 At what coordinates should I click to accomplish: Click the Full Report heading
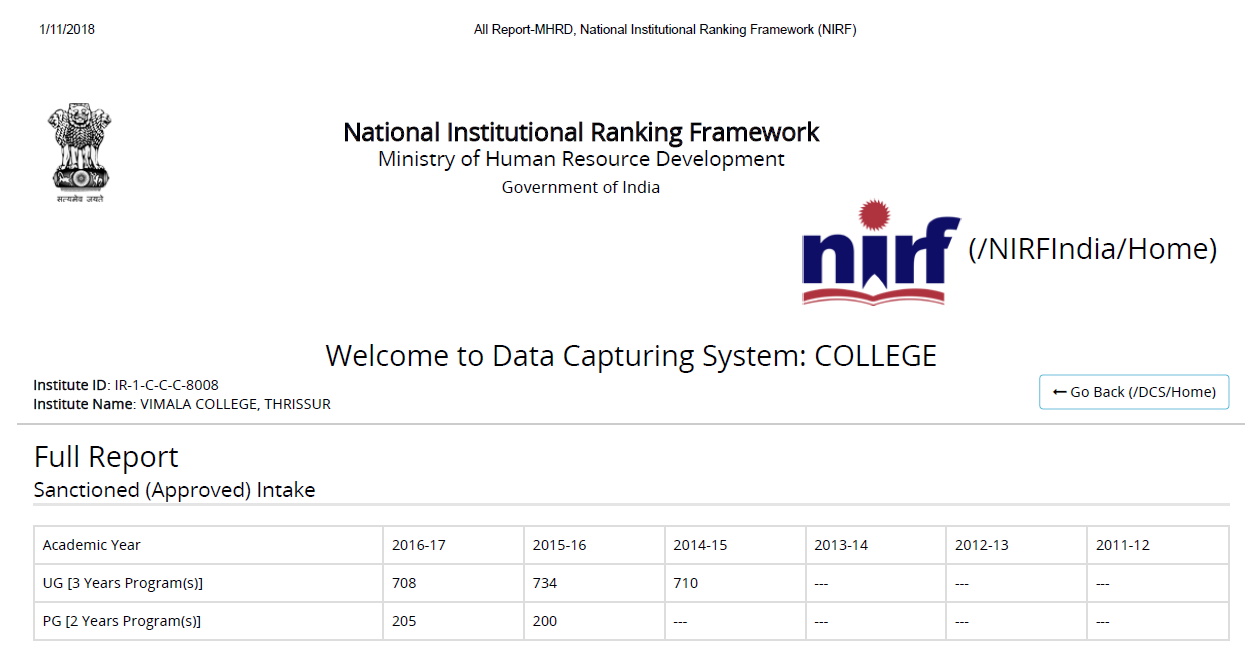106,457
